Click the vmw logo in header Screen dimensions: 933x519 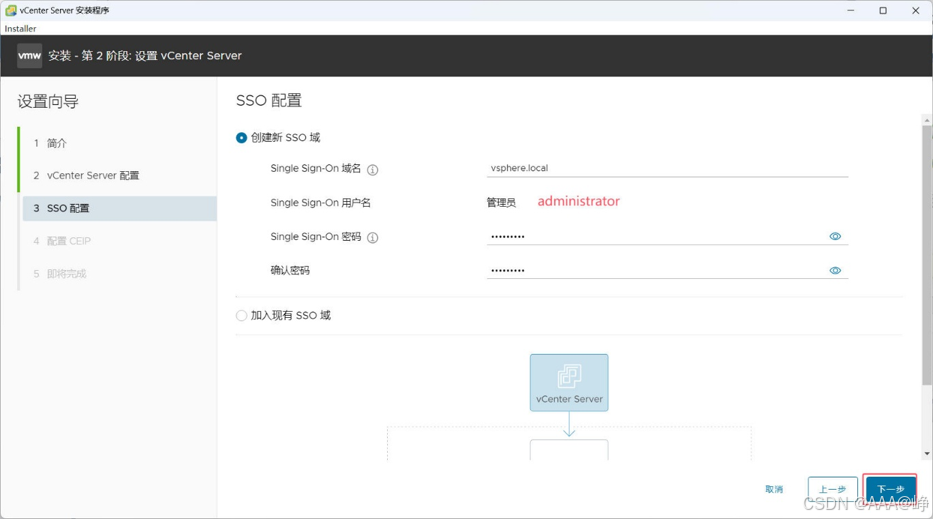(x=29, y=55)
